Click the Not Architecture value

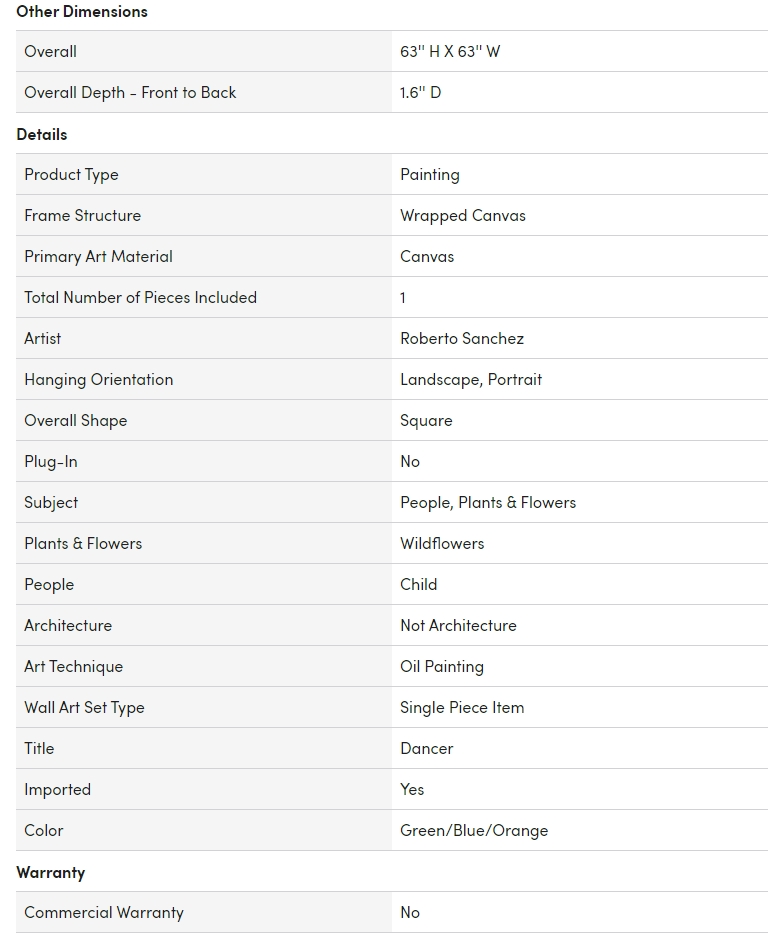458,626
